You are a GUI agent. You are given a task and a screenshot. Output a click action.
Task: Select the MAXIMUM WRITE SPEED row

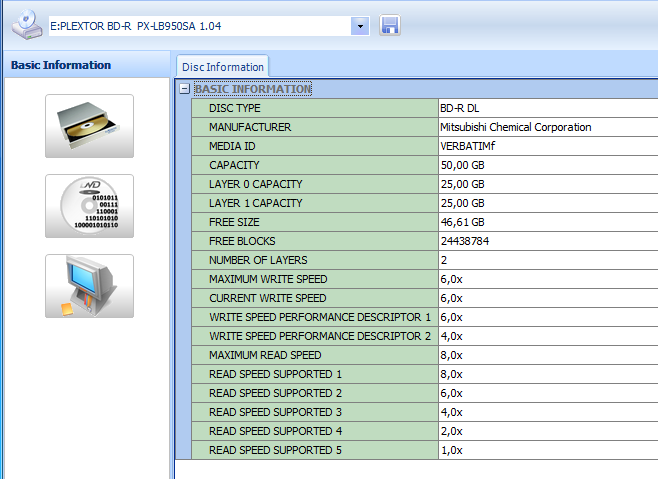point(425,279)
